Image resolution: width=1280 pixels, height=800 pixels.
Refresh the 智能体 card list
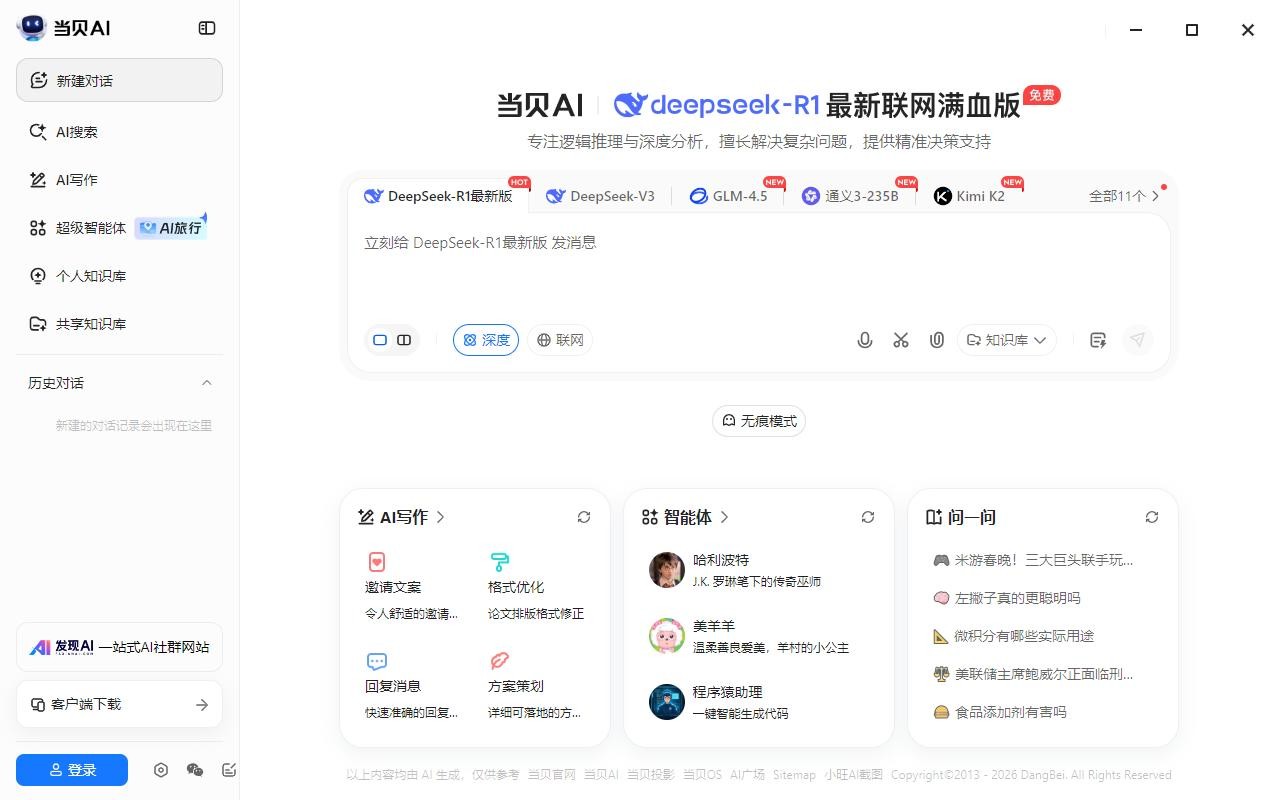point(868,517)
